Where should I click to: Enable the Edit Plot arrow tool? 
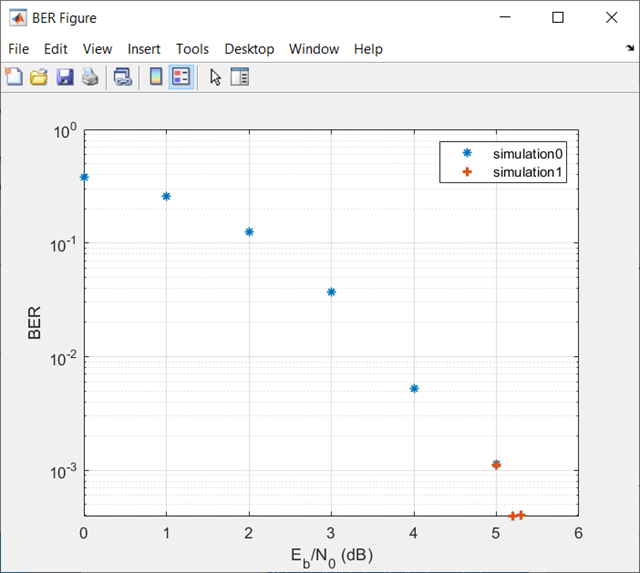pyautogui.click(x=215, y=77)
